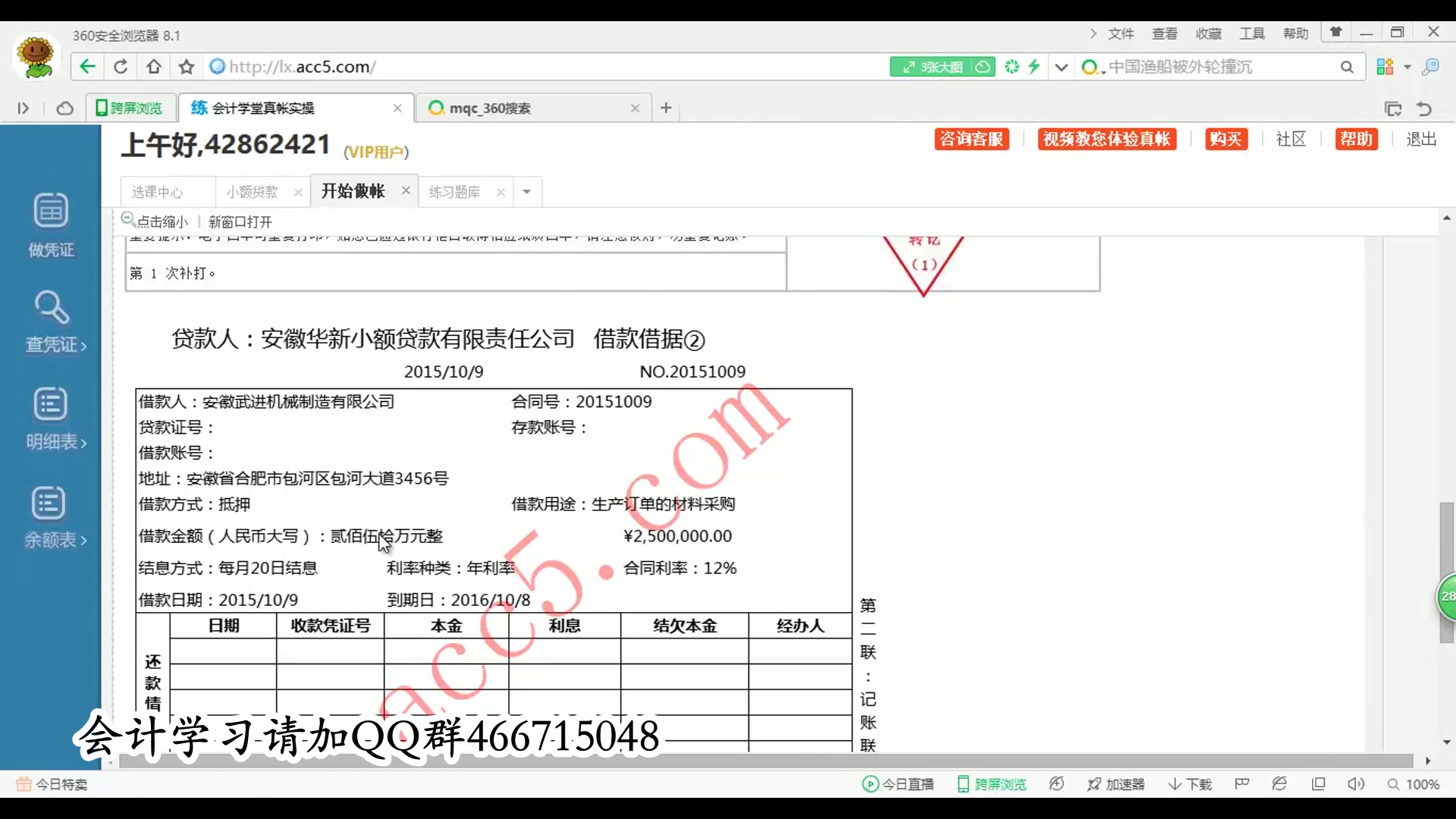Screen dimensions: 1456x819
Task: Click the 视频教您体验真帐 button
Action: [x=1106, y=140]
